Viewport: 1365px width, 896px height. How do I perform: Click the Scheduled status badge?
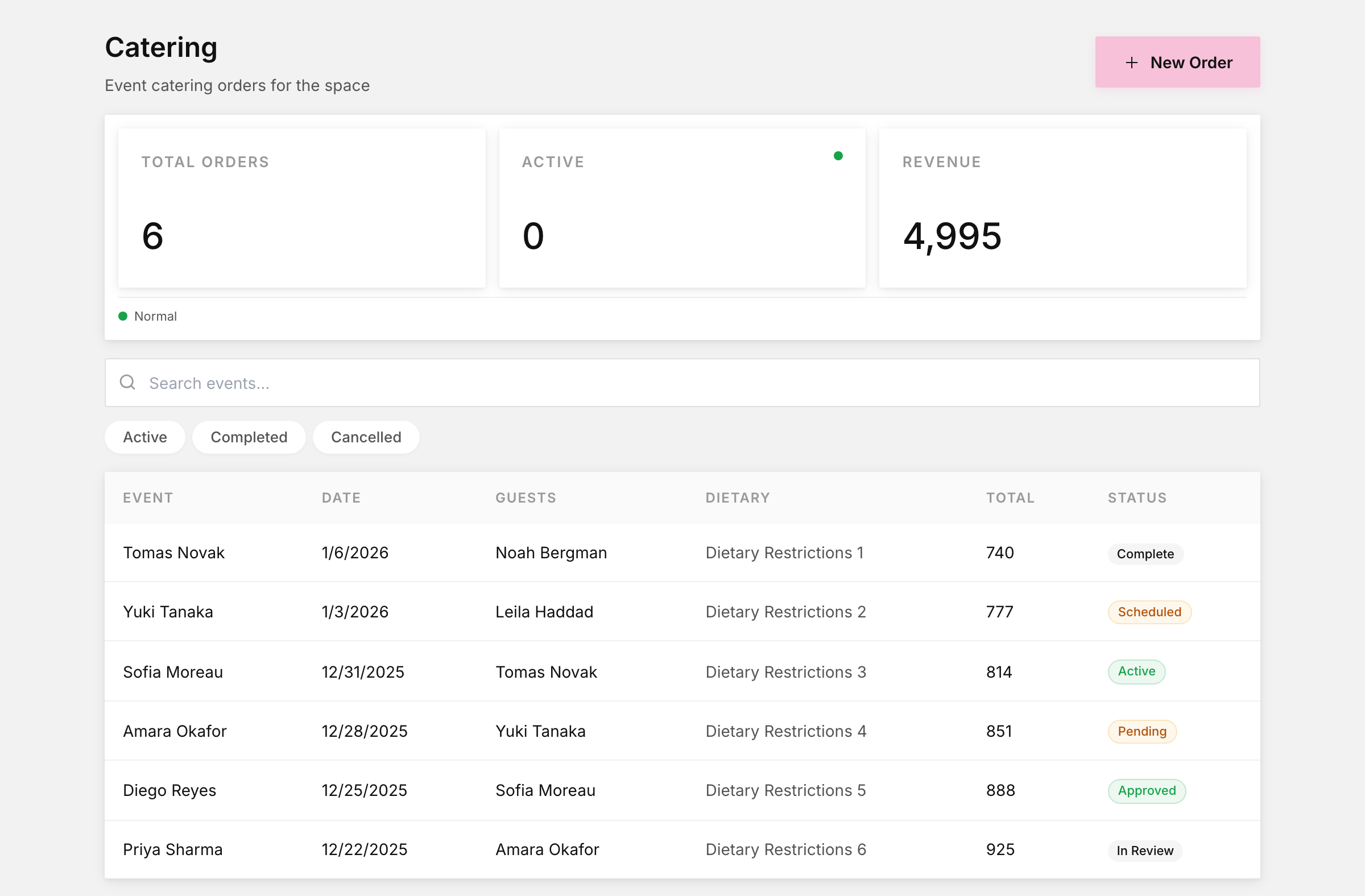1149,612
